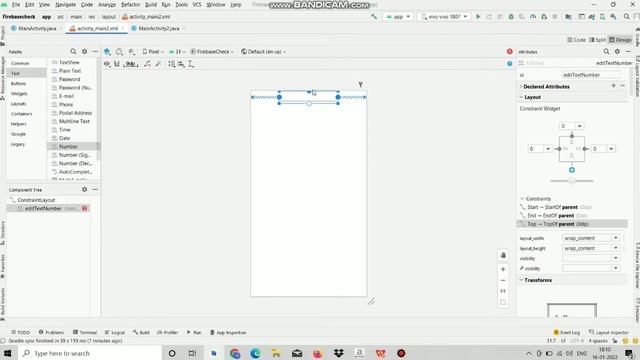
Task: Open API 31 version dropdown
Action: point(178,52)
